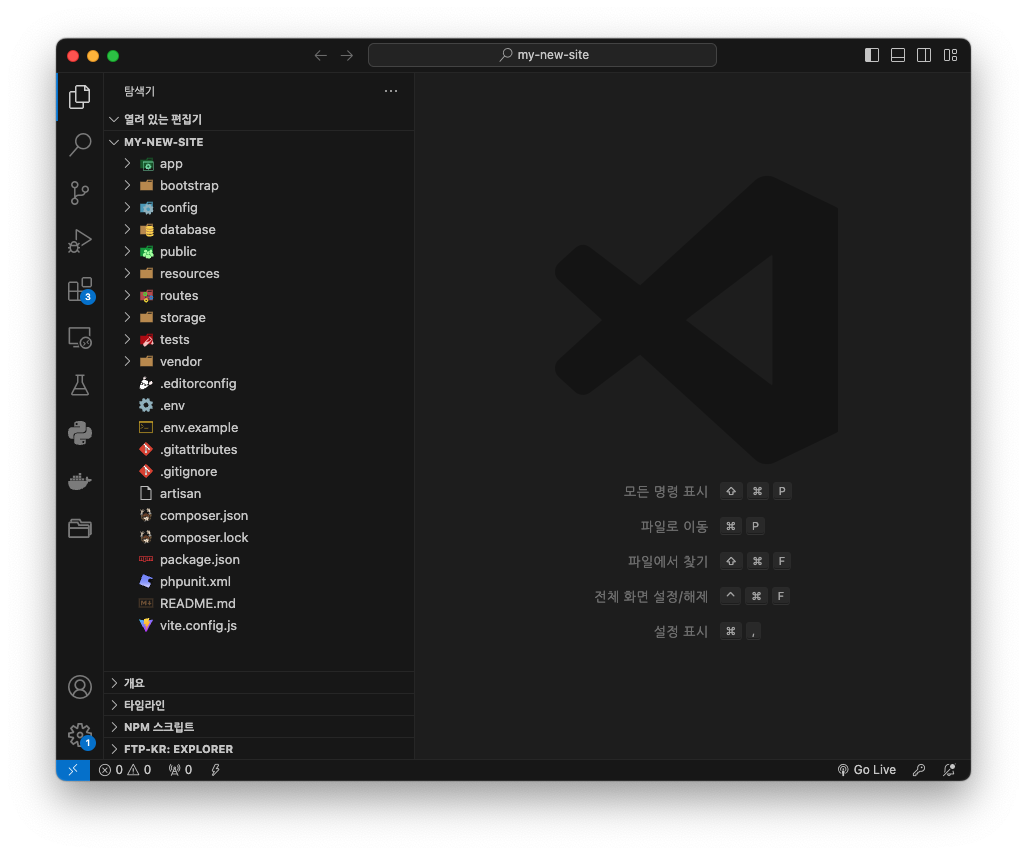1027x855 pixels.
Task: Click the key icon in status bar
Action: pos(919,770)
